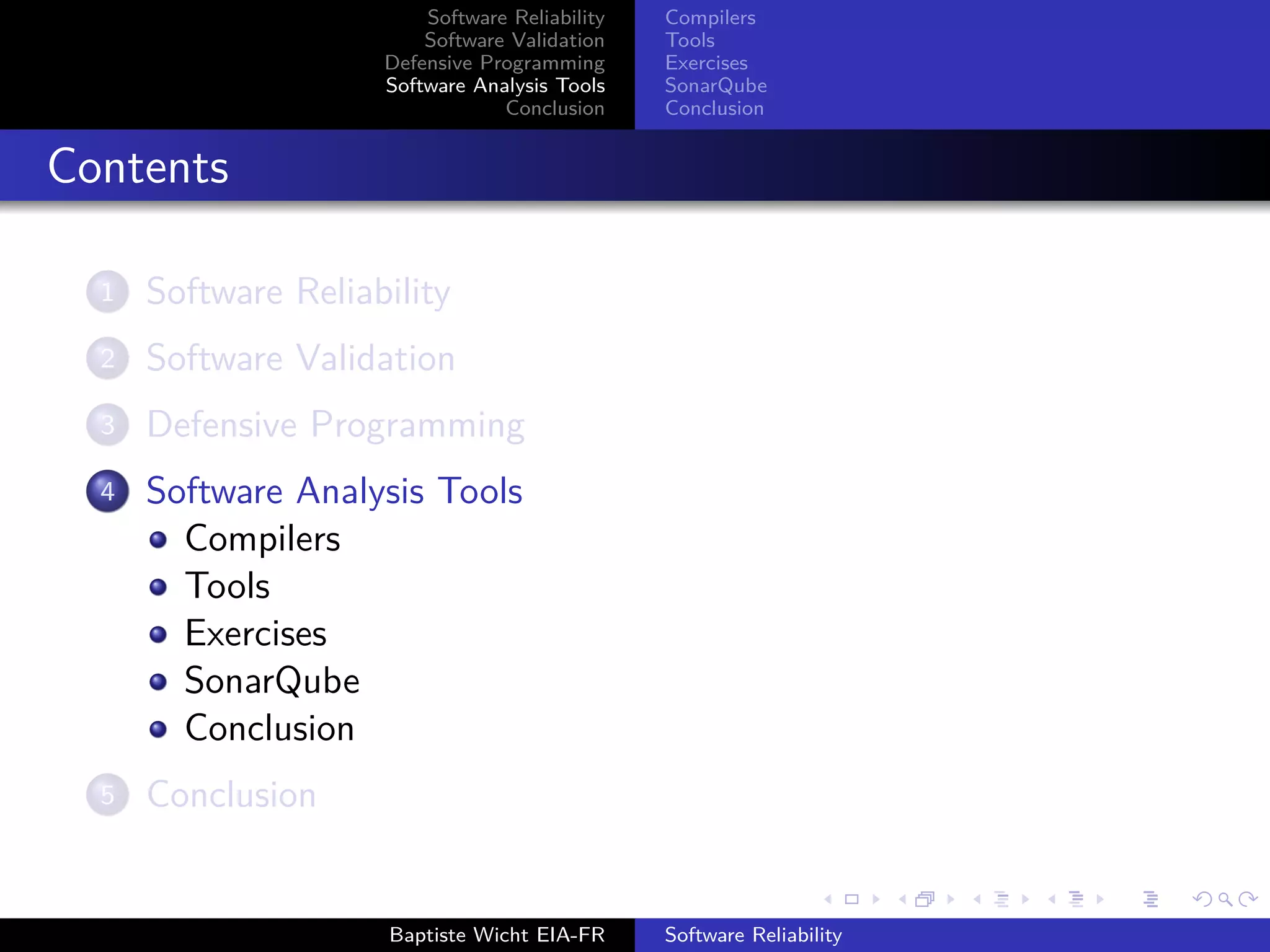
Task: Click the stacked frames navigation icon
Action: click(x=925, y=899)
